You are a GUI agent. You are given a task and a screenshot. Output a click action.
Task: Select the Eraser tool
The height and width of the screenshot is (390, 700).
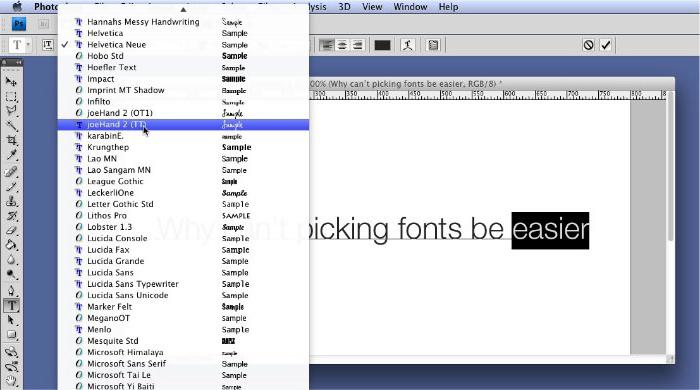point(11,231)
